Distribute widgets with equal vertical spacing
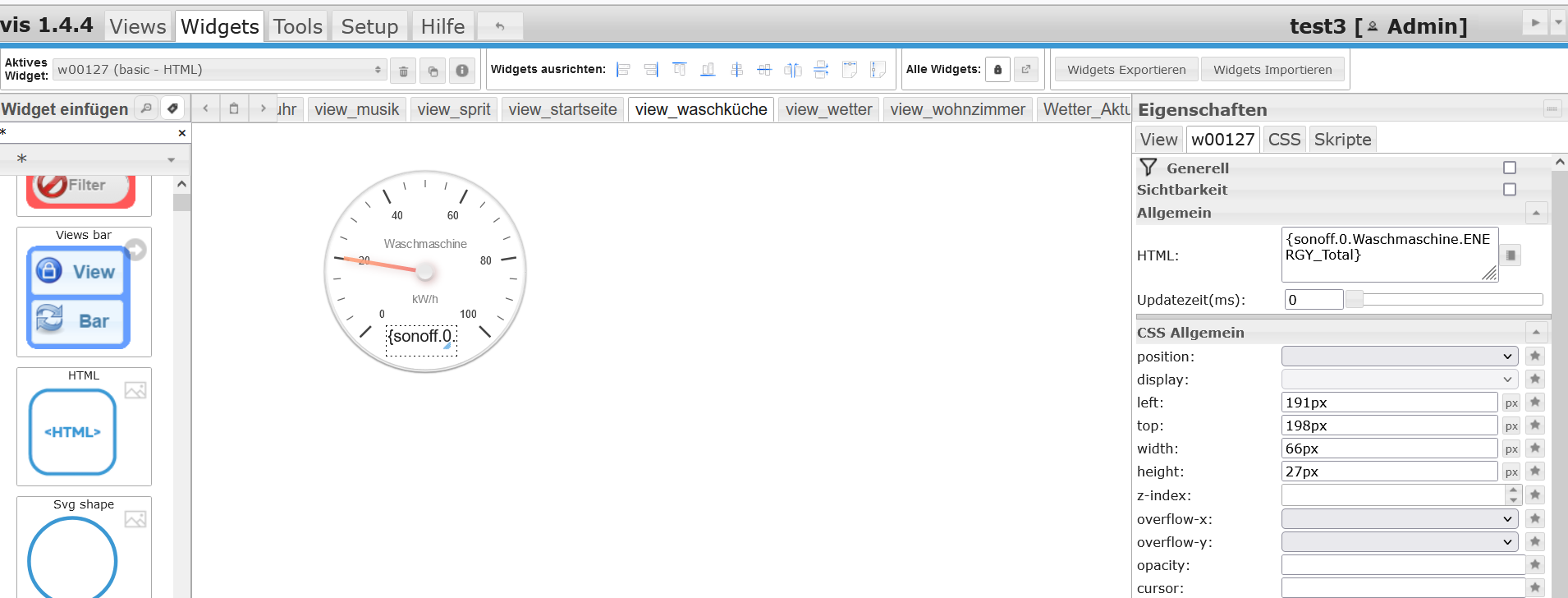This screenshot has height=598, width=1568. point(821,70)
